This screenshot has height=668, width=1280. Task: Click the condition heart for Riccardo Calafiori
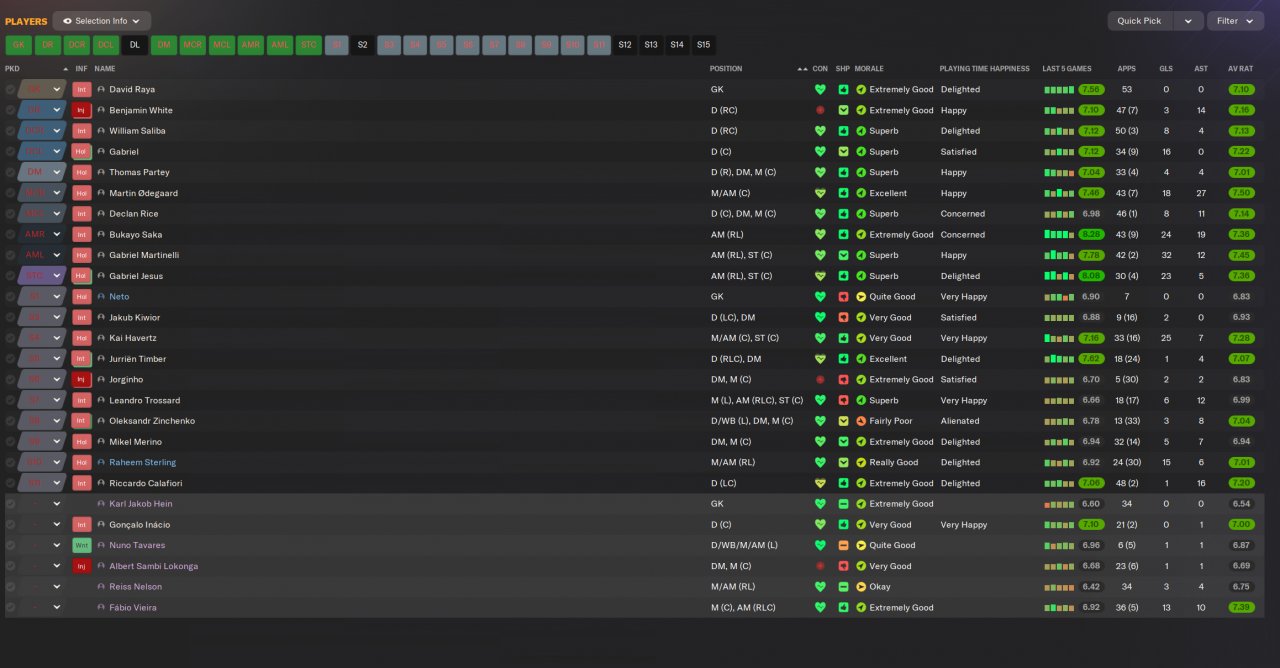coord(820,483)
